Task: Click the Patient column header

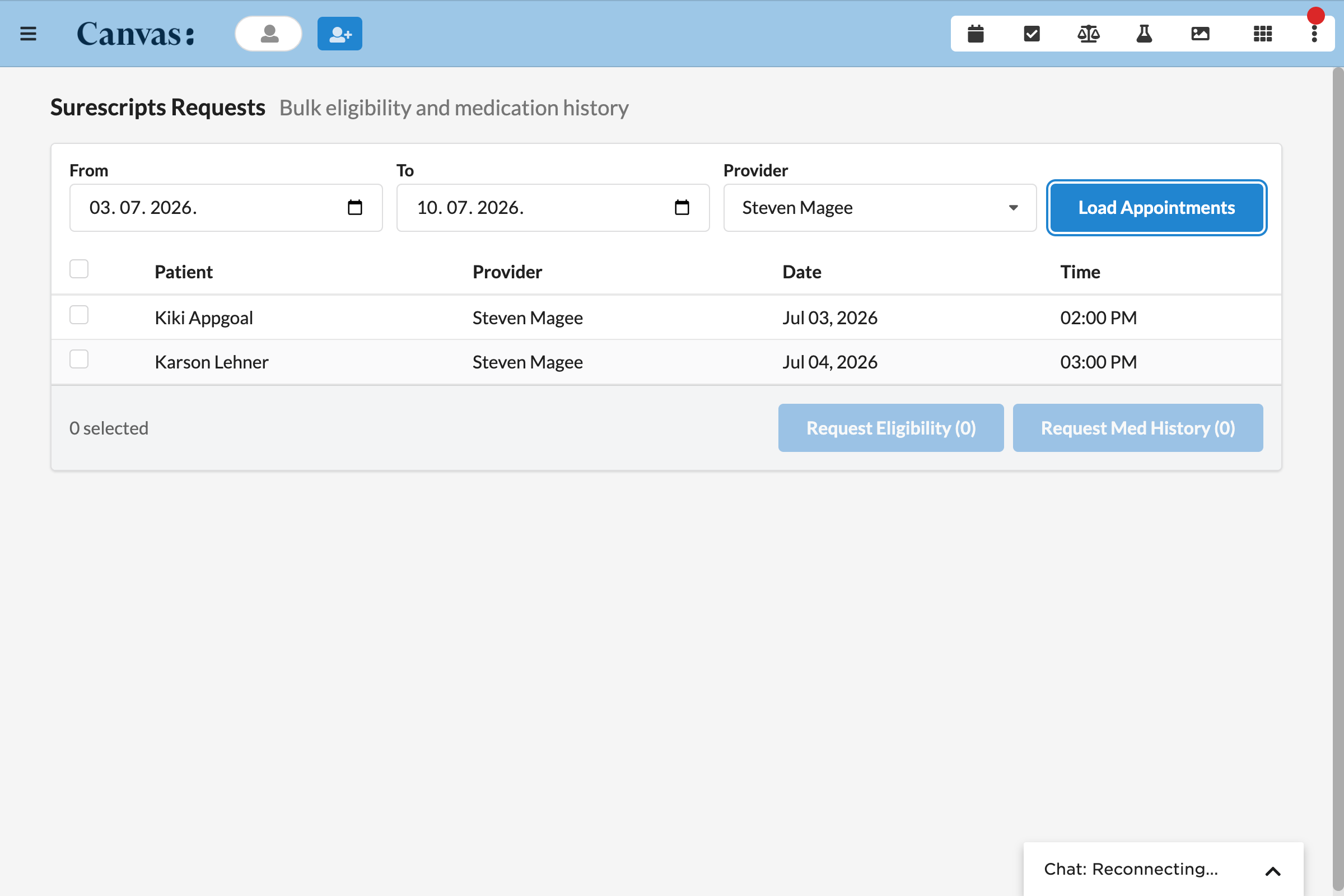Action: point(184,272)
